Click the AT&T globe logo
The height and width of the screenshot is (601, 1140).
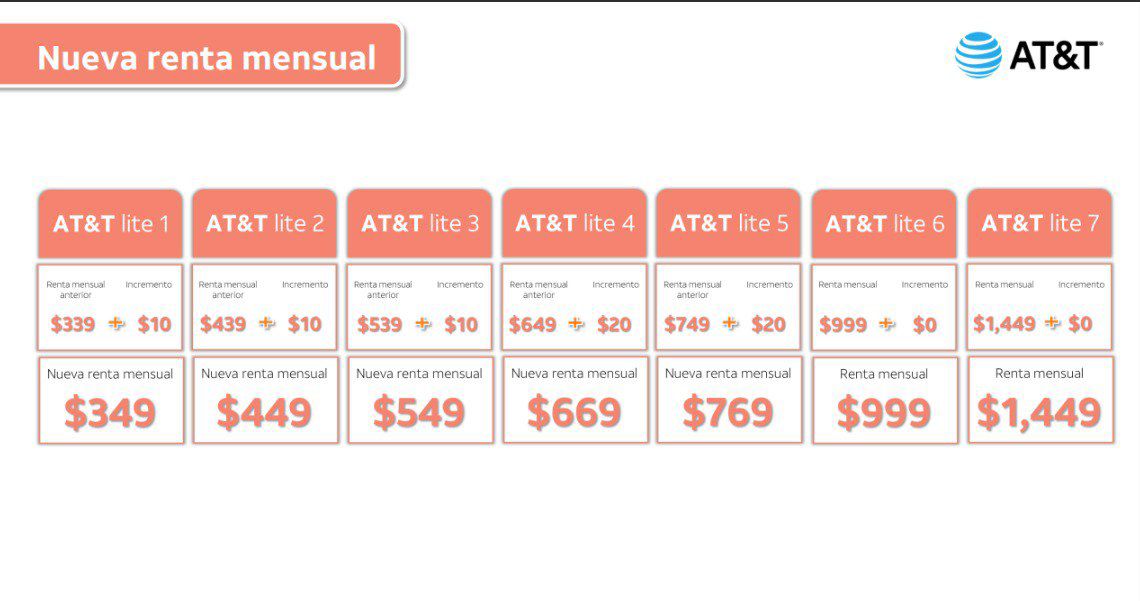978,55
